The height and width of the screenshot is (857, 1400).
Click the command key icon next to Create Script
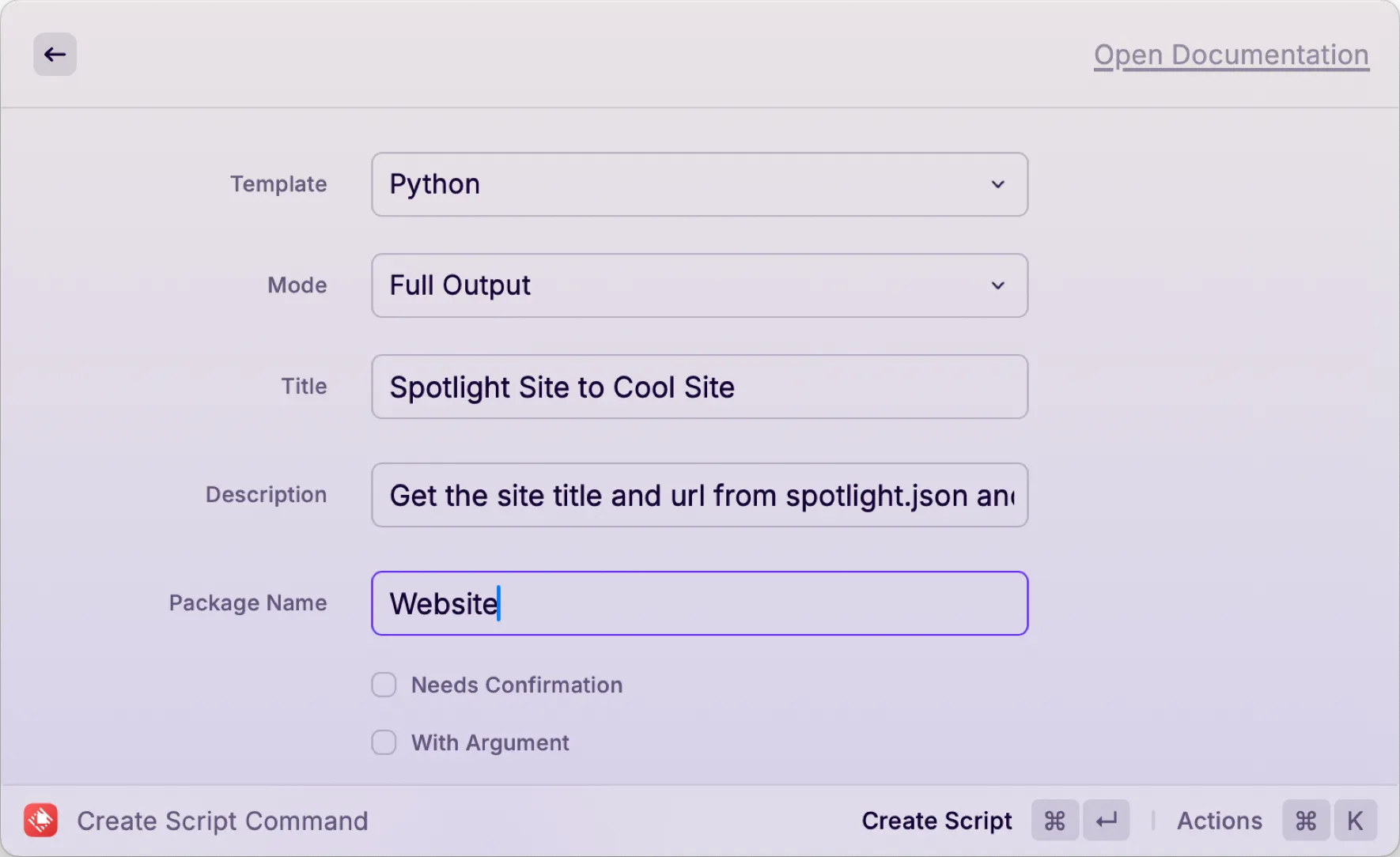pyautogui.click(x=1054, y=820)
